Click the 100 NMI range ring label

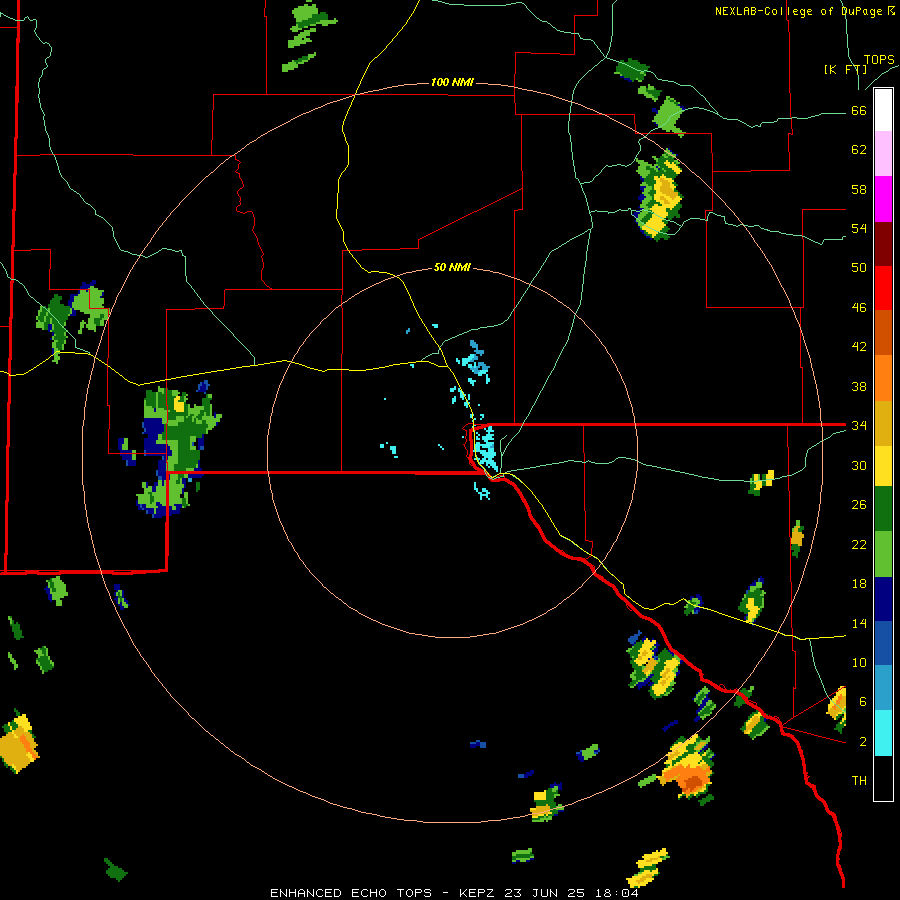pos(452,83)
